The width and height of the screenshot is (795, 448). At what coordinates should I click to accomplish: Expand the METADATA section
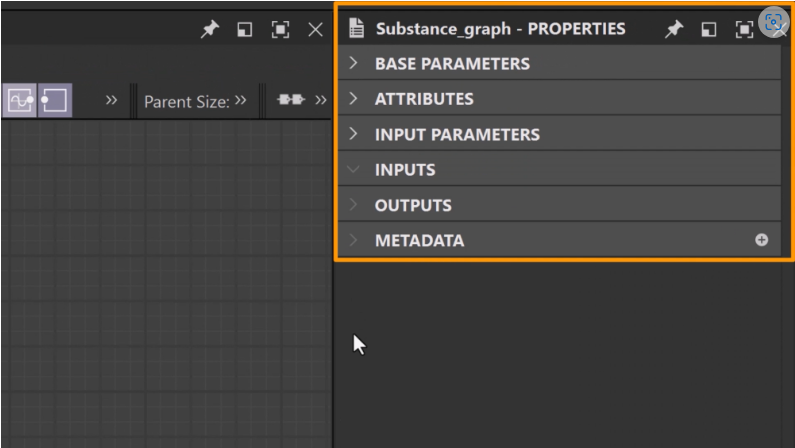353,240
